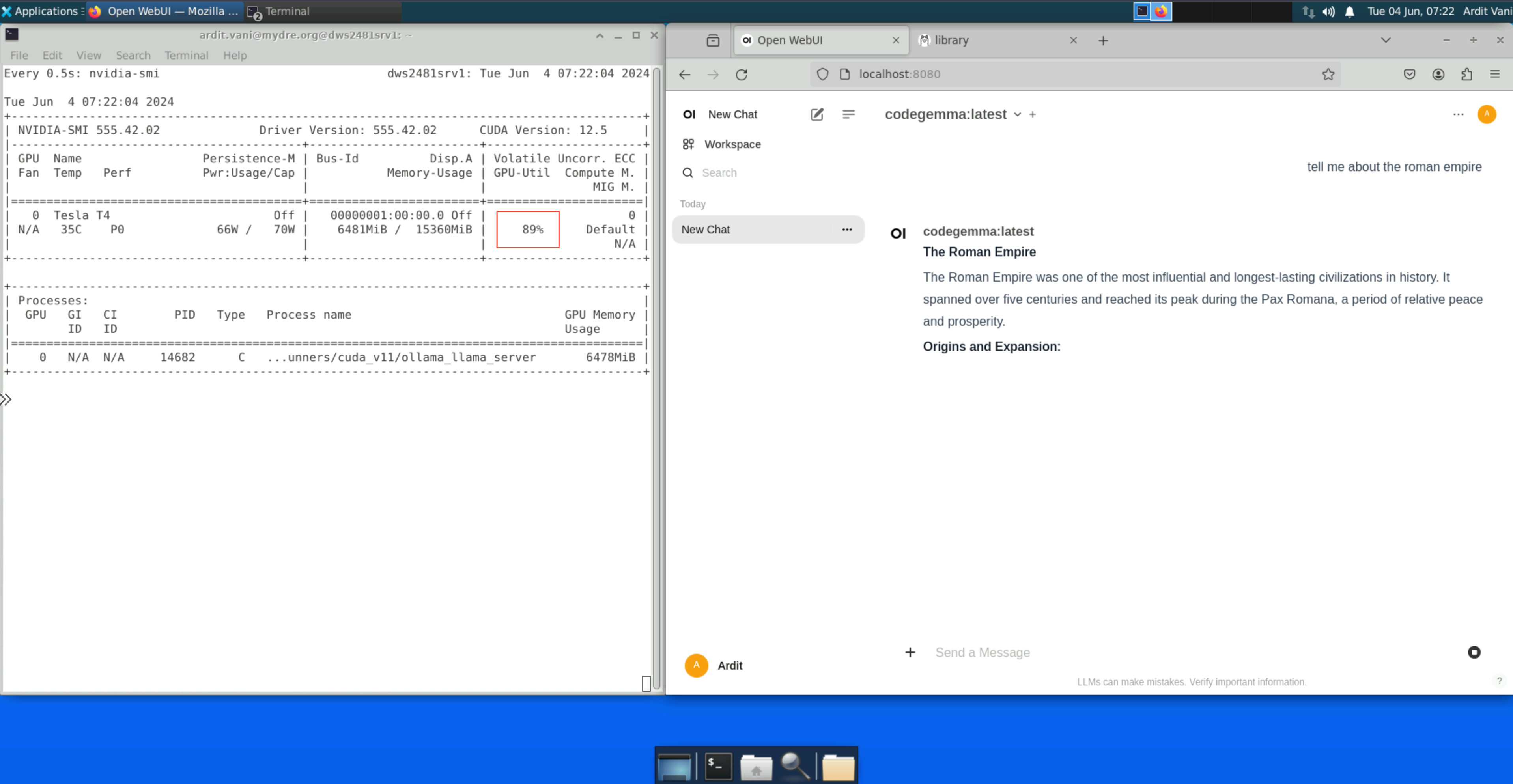Open the terminal Edit menu
This screenshot has height=784, width=1513.
(x=52, y=55)
